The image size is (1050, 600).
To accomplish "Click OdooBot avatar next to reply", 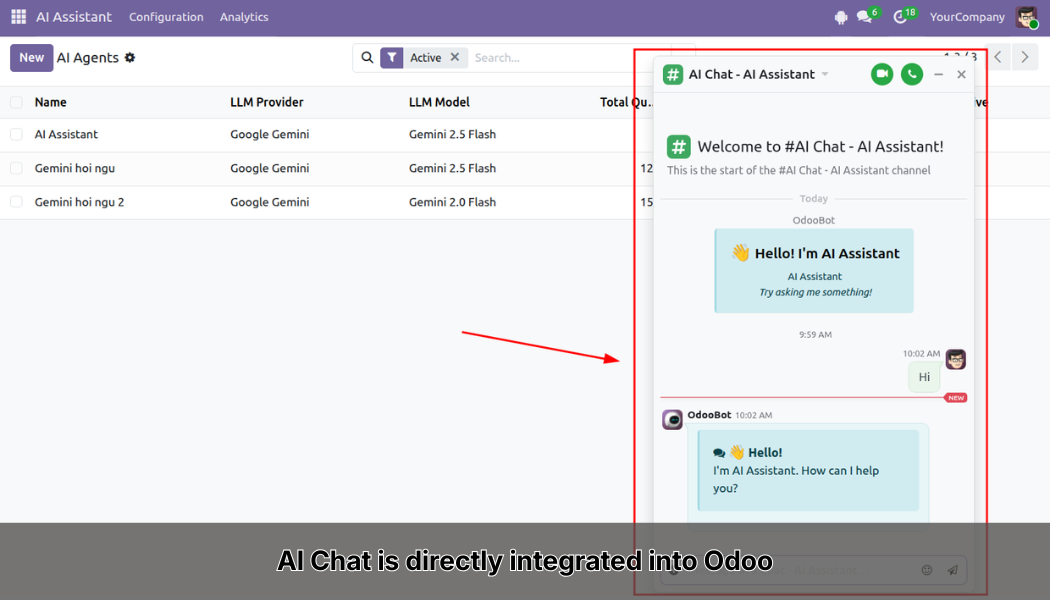I will coord(672,419).
